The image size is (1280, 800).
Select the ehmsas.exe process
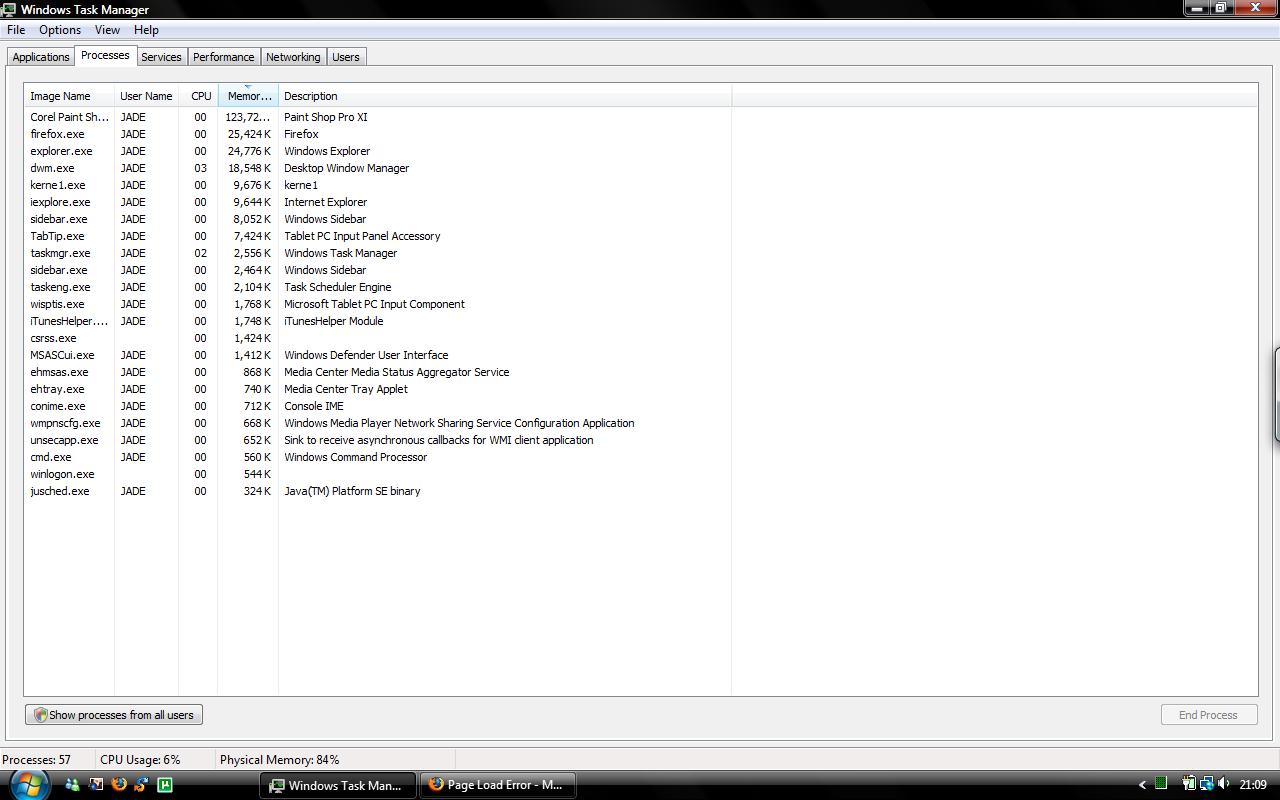pyautogui.click(x=378, y=372)
